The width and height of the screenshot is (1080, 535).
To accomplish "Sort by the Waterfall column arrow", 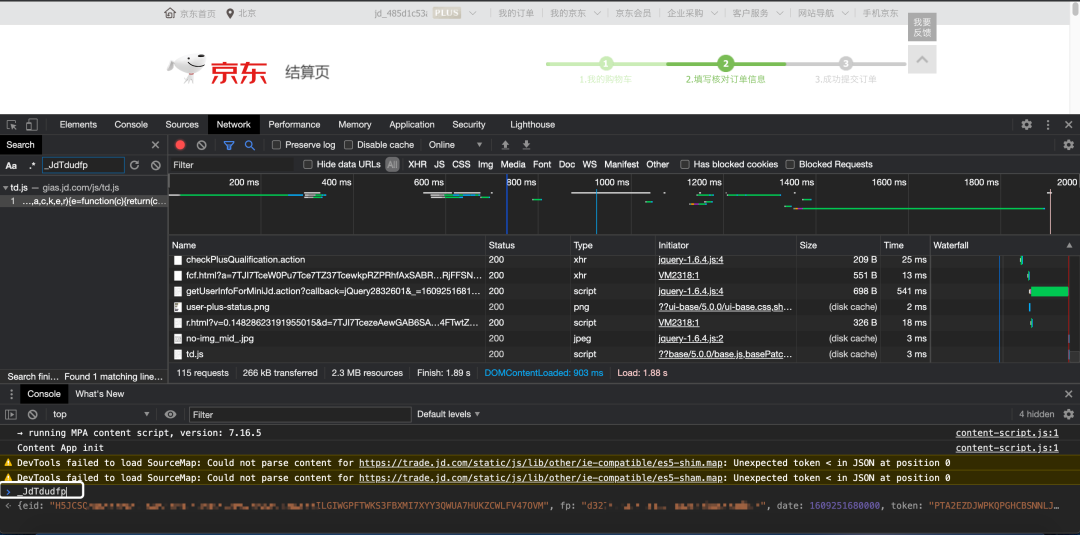I will pyautogui.click(x=1069, y=245).
